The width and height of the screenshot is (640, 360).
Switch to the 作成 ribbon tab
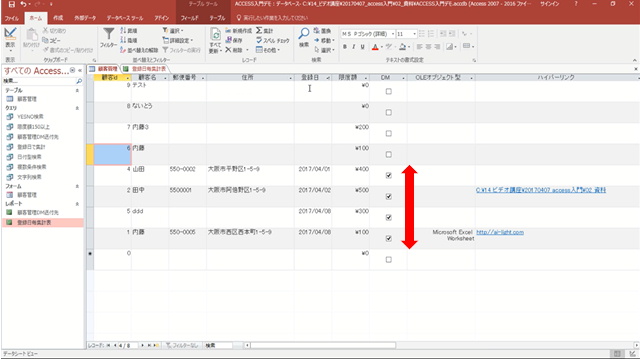(x=58, y=18)
